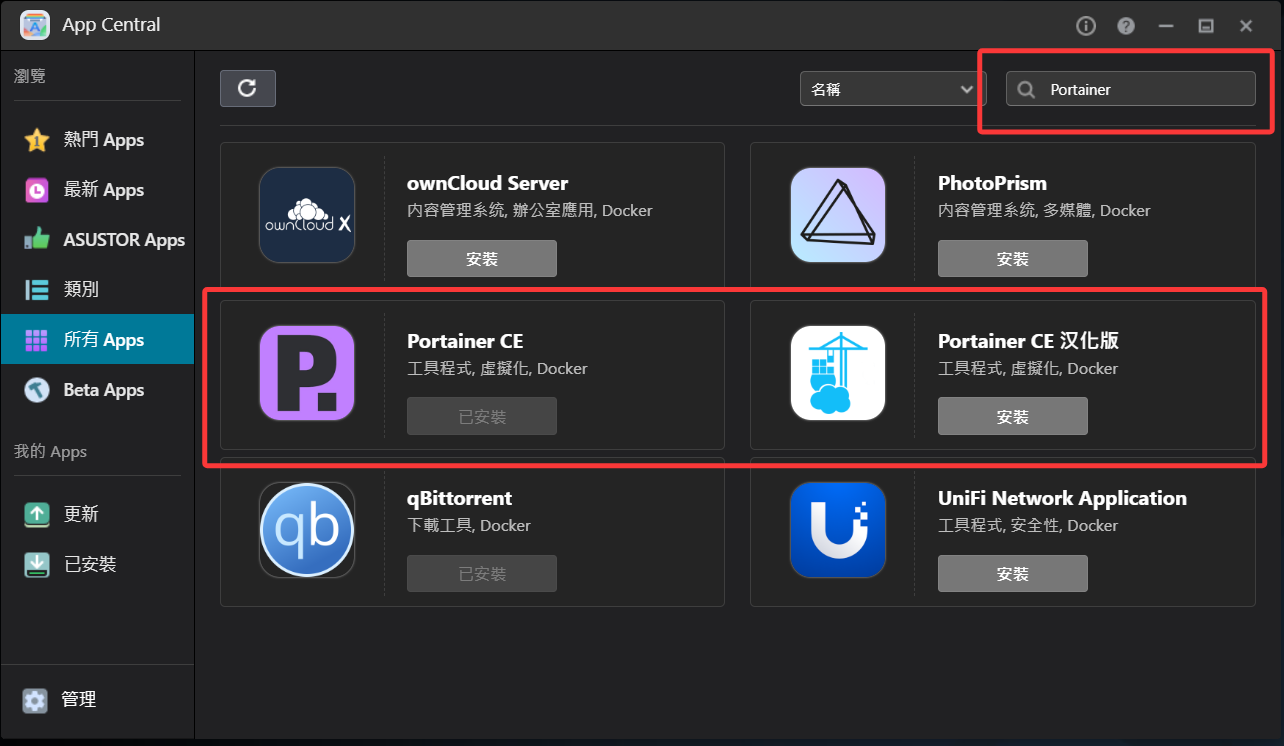Screen dimensions: 1284x746
Task: Click the refresh icon button
Action: tap(247, 88)
